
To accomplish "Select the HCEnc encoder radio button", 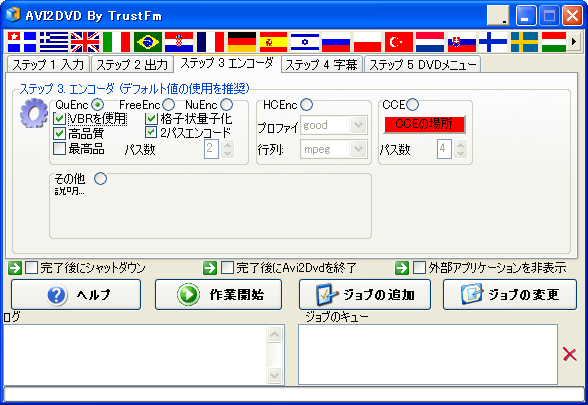I will (306, 104).
